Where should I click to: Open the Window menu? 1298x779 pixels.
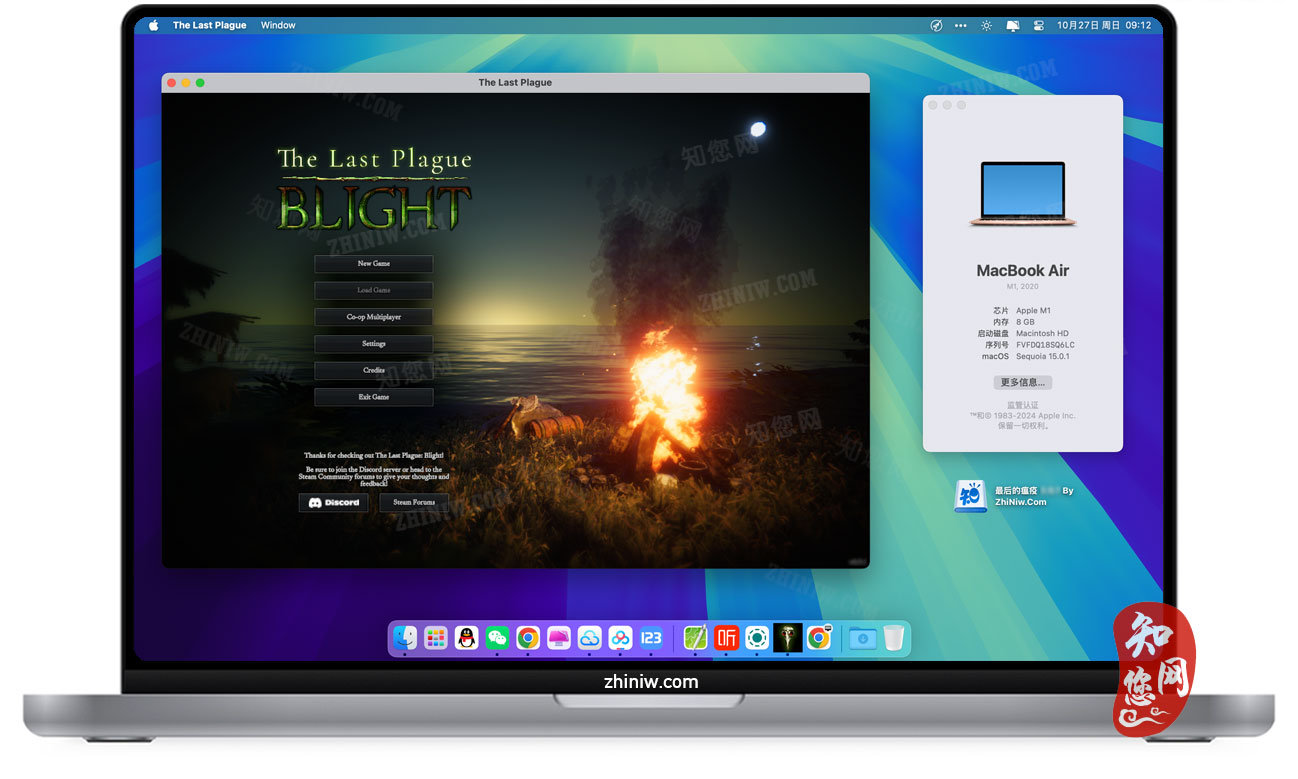coord(278,25)
